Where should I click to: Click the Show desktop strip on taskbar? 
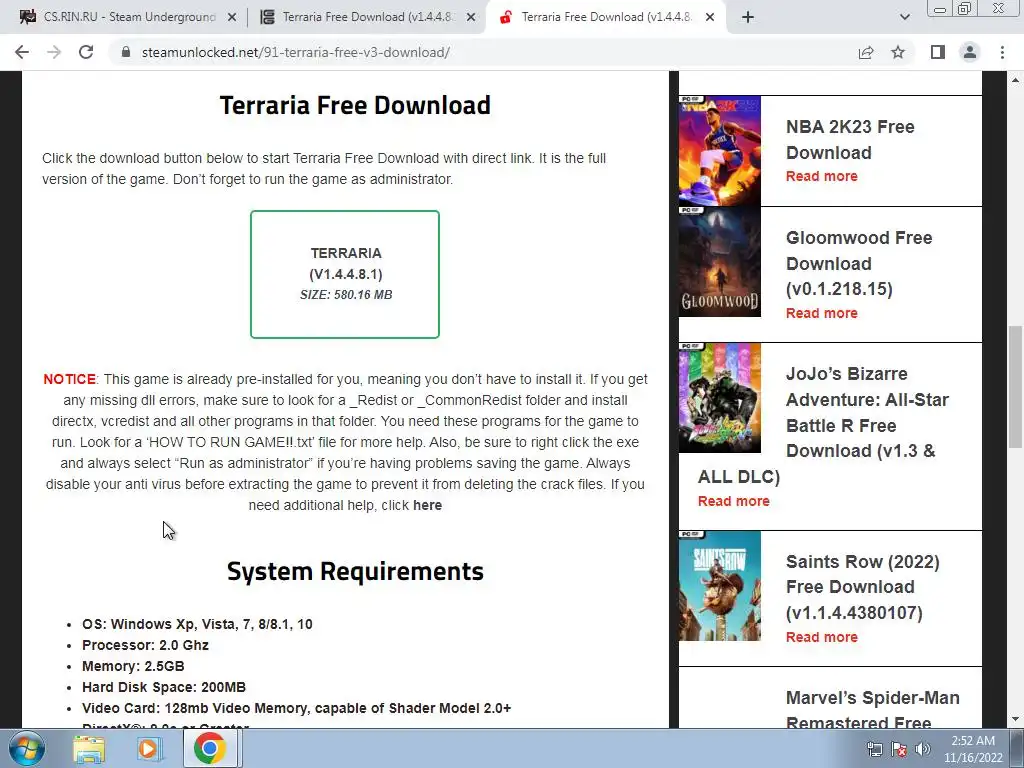click(1019, 749)
